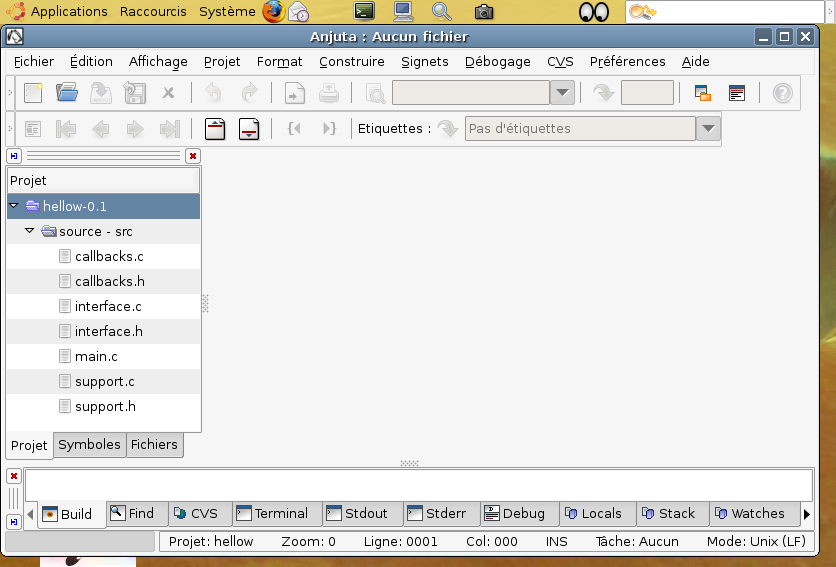Toggle the message window icon
The image size is (836, 567).
pos(737,93)
